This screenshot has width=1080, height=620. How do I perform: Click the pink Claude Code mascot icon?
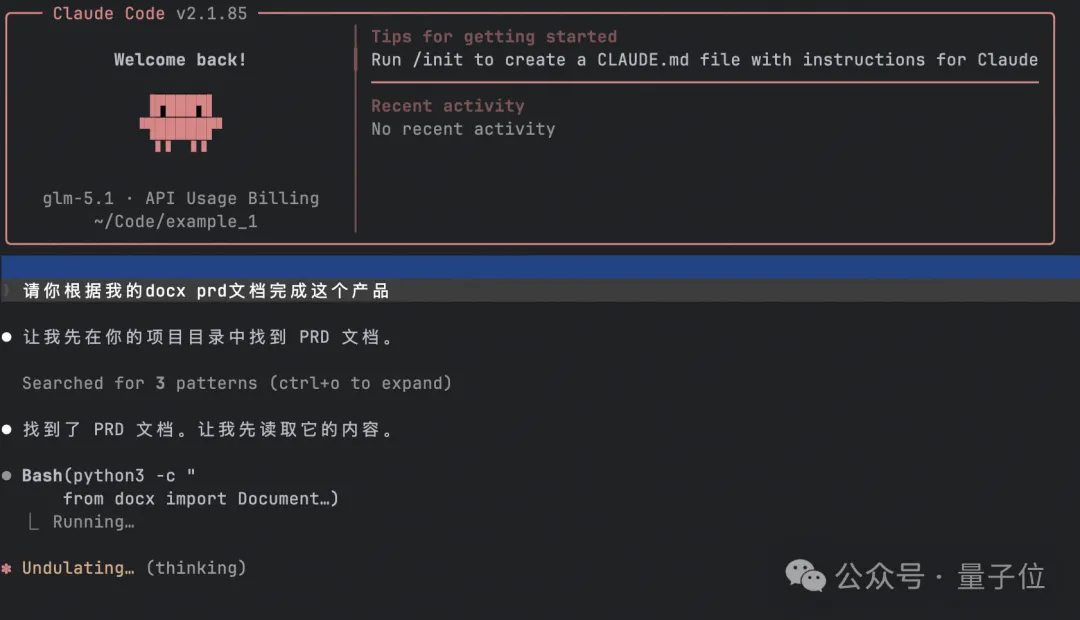[x=181, y=122]
